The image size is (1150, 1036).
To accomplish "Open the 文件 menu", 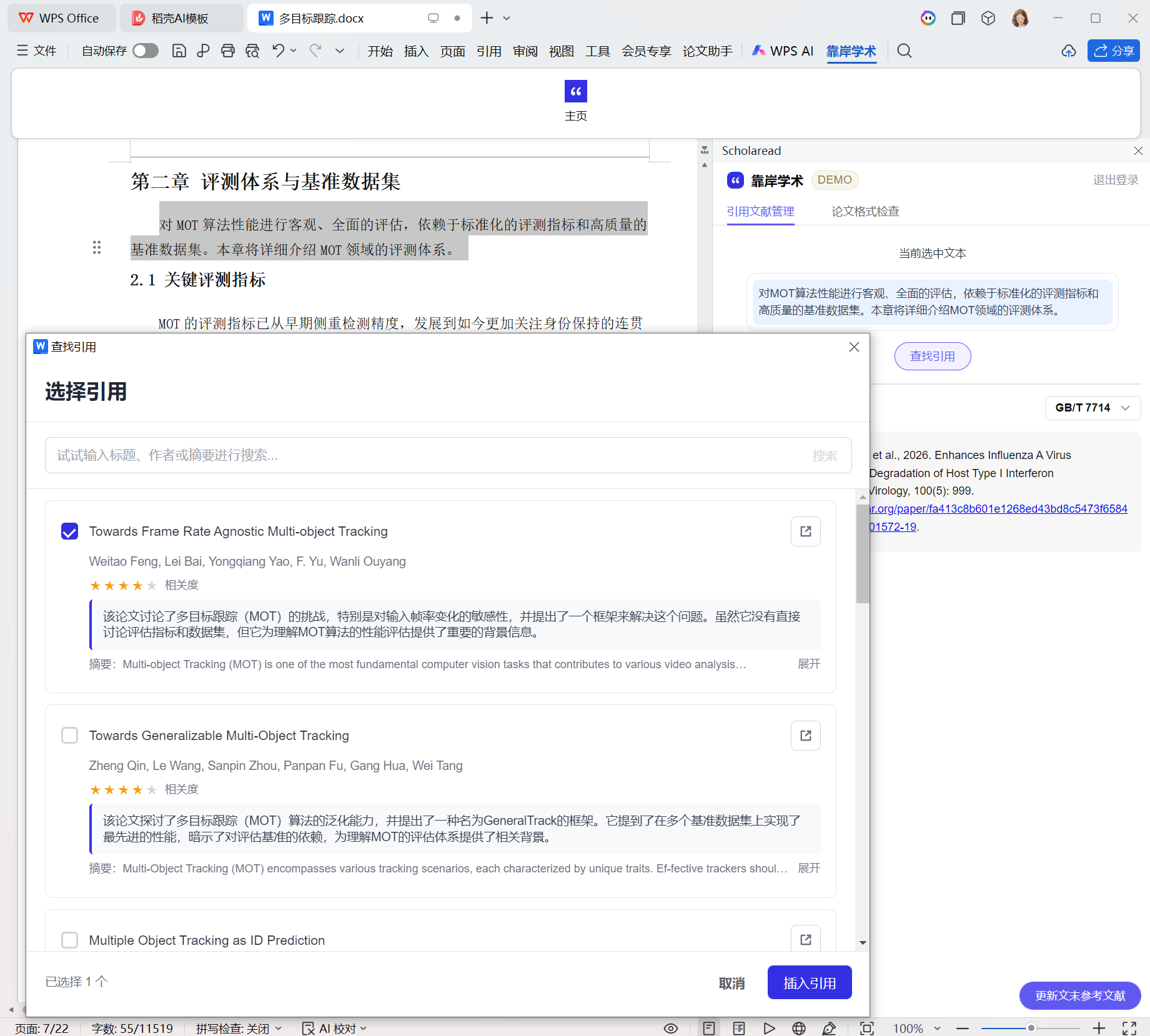I will click(x=37, y=51).
